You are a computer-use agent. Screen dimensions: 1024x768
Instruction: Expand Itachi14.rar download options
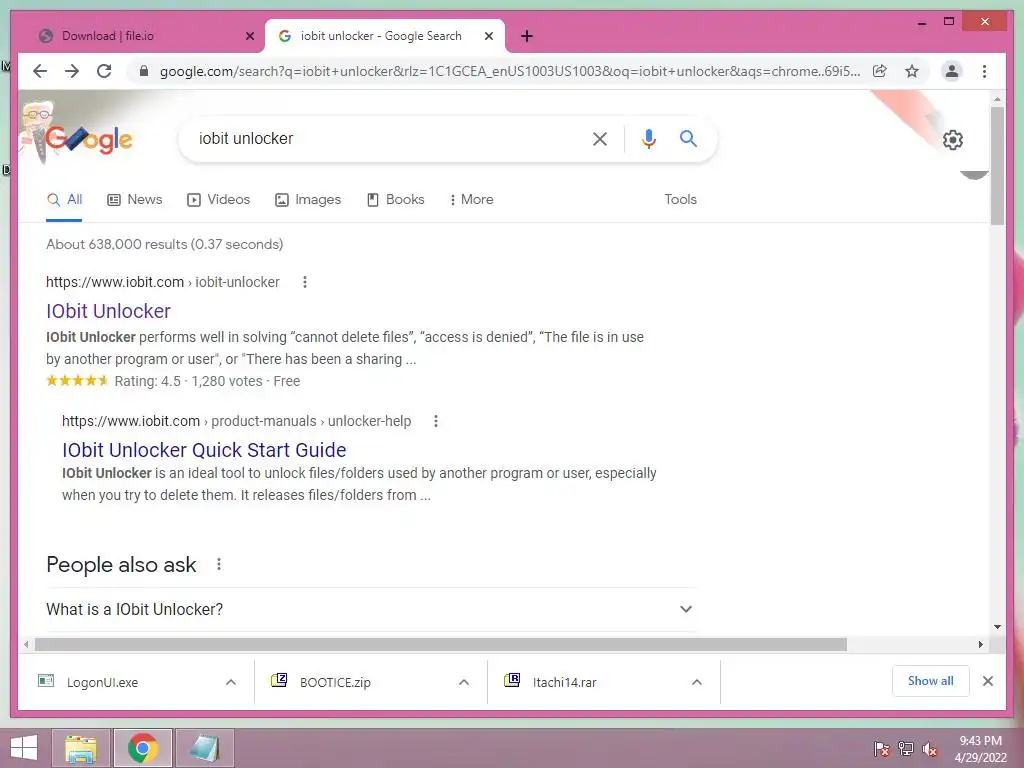click(x=697, y=682)
